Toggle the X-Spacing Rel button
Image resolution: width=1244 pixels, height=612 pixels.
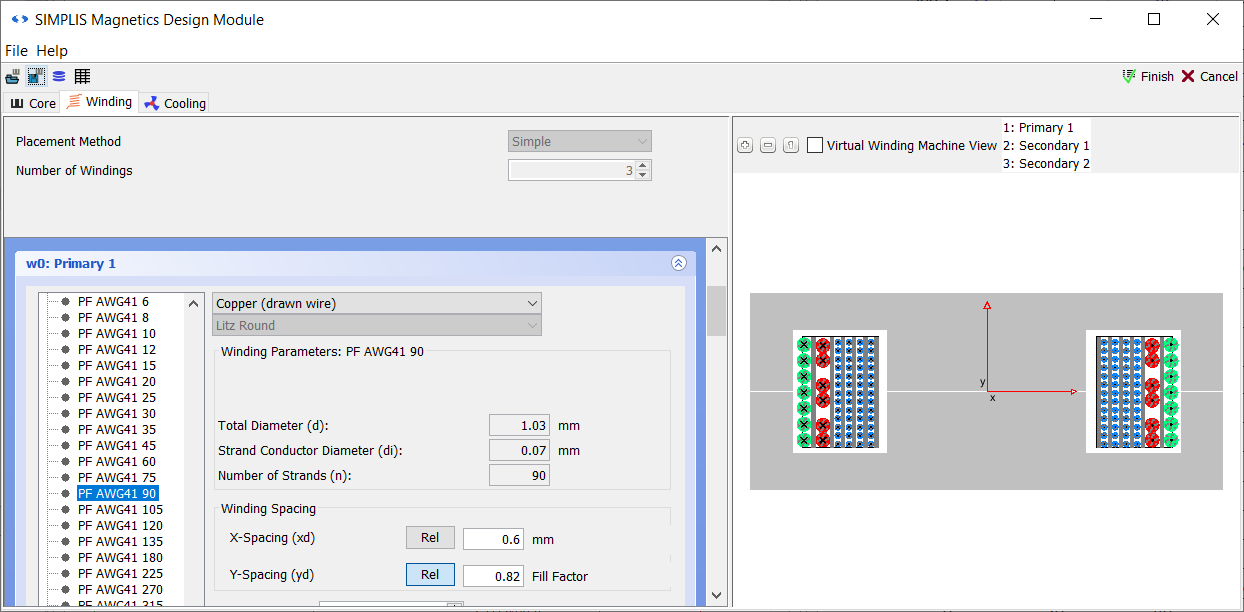pos(430,538)
